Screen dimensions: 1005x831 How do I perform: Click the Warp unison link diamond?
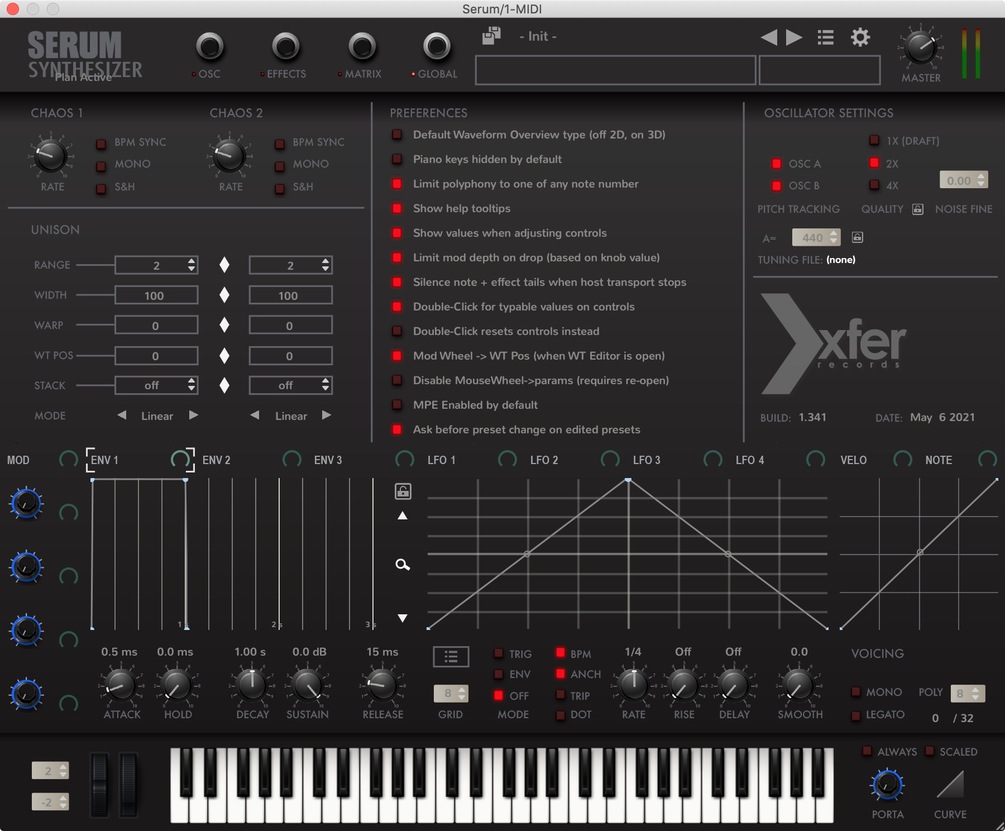pos(224,325)
